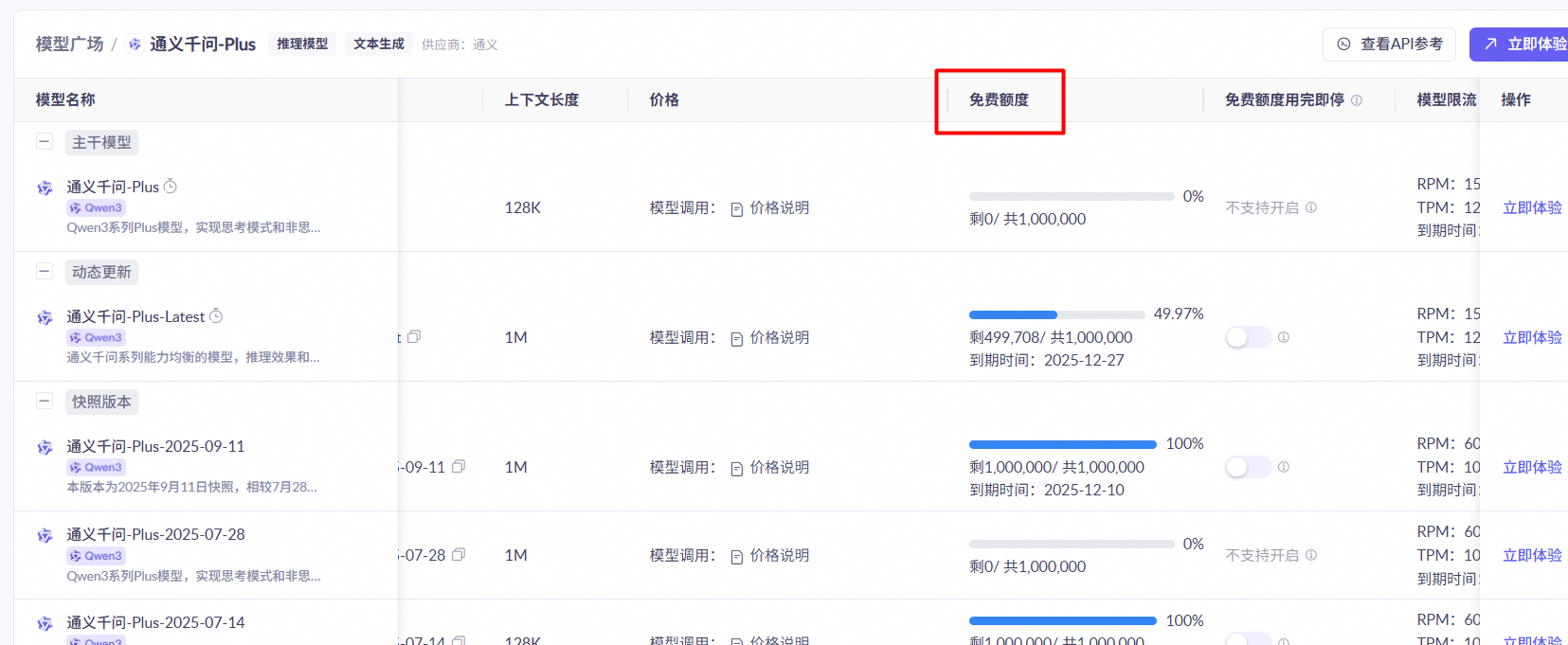The width and height of the screenshot is (1568, 645).
Task: Click the Qwen3 tag under 通义千问-Plus-Latest
Action: pyautogui.click(x=96, y=337)
